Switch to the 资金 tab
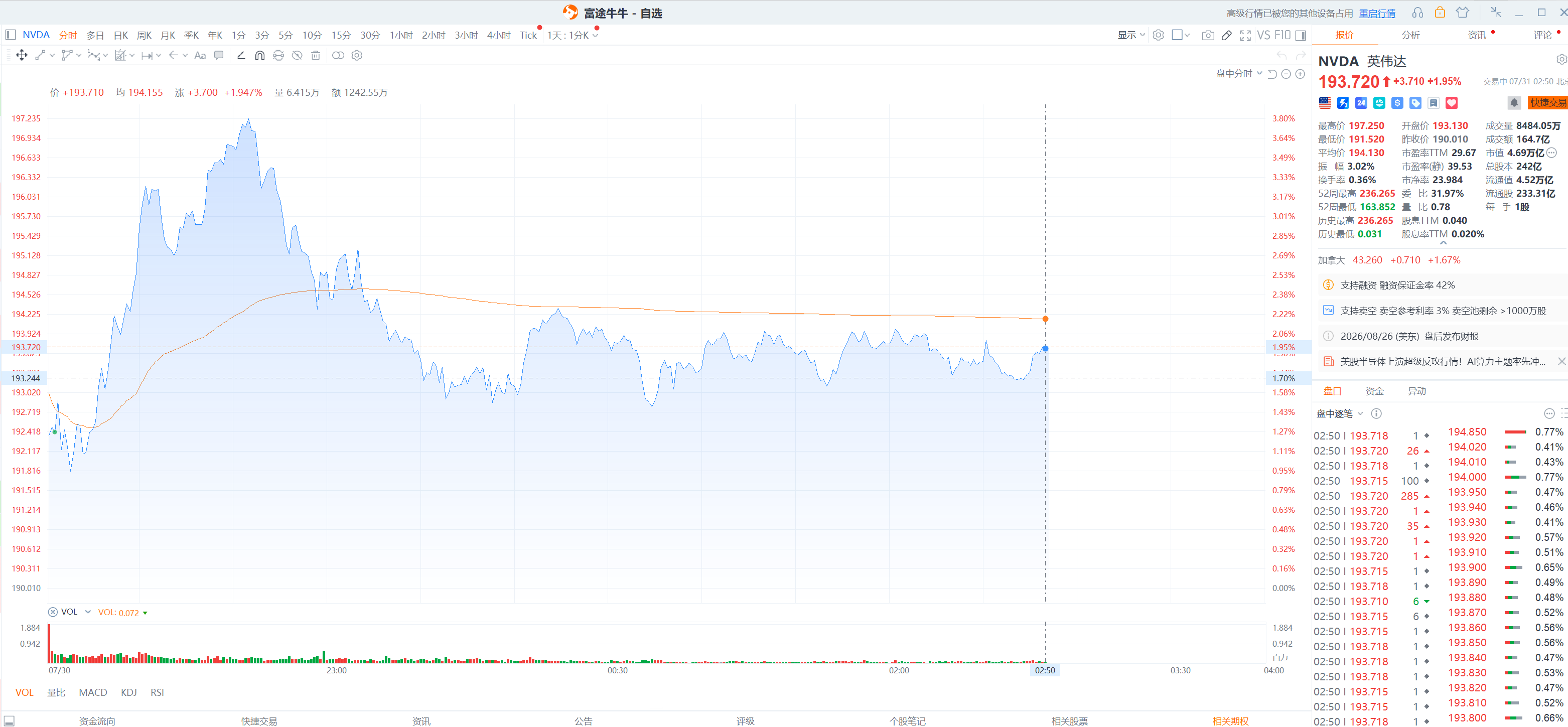Screen dimensions: 1568x727 [1374, 391]
